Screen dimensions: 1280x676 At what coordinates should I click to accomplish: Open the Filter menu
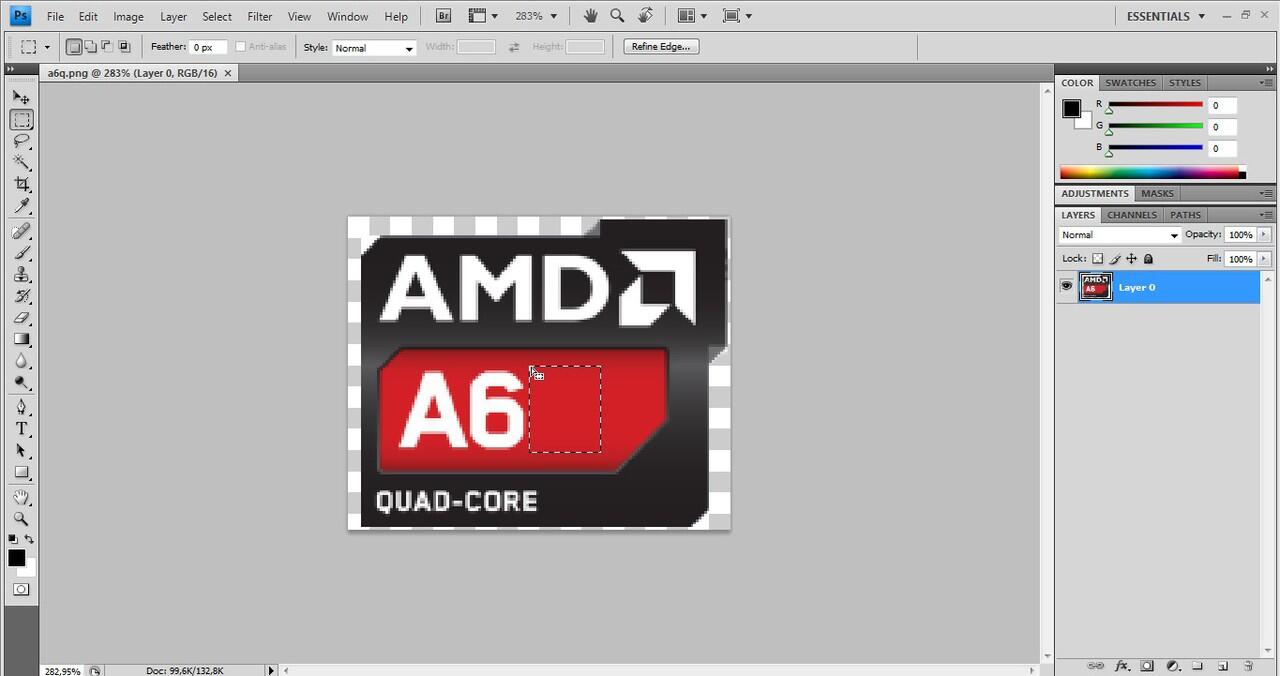[x=260, y=16]
